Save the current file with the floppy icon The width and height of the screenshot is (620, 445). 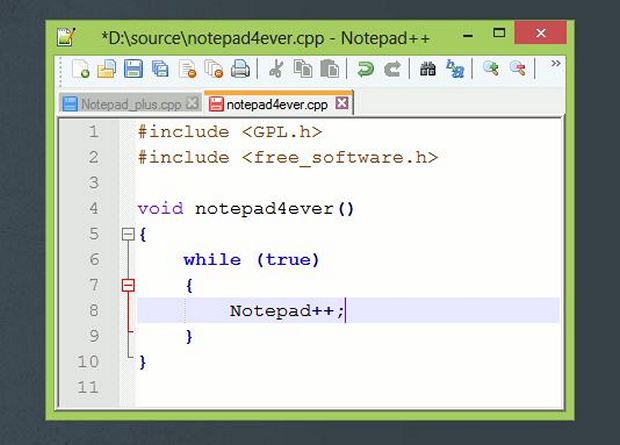click(133, 69)
